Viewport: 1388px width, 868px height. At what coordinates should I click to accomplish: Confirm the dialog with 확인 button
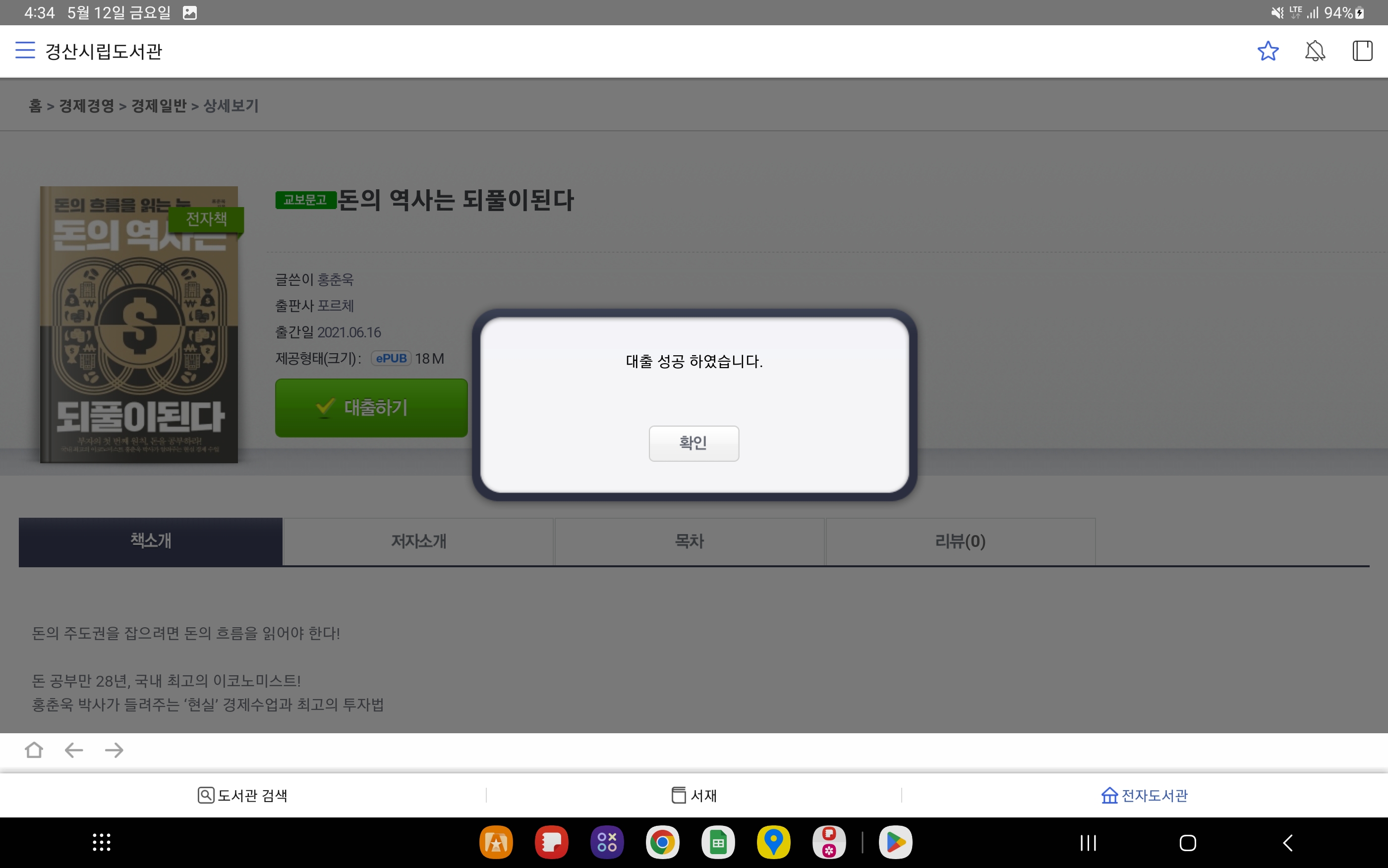[x=693, y=442]
